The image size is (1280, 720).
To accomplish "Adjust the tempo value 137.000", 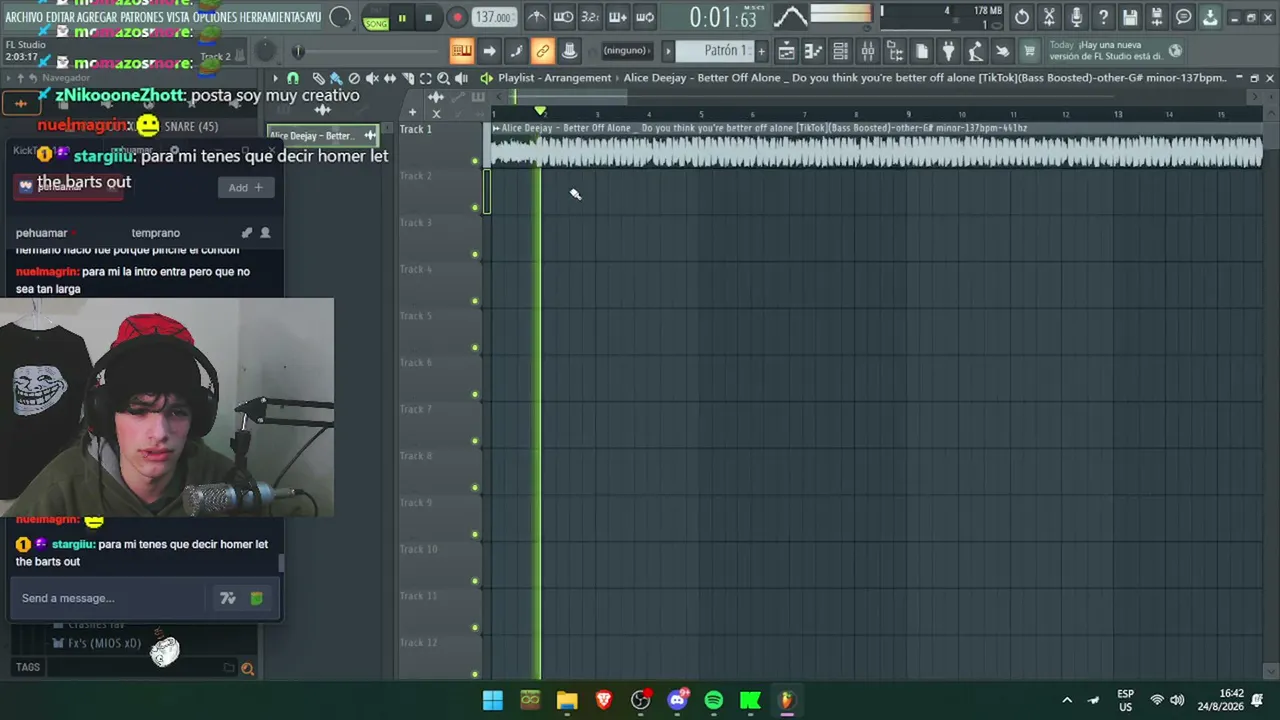I will pyautogui.click(x=494, y=18).
